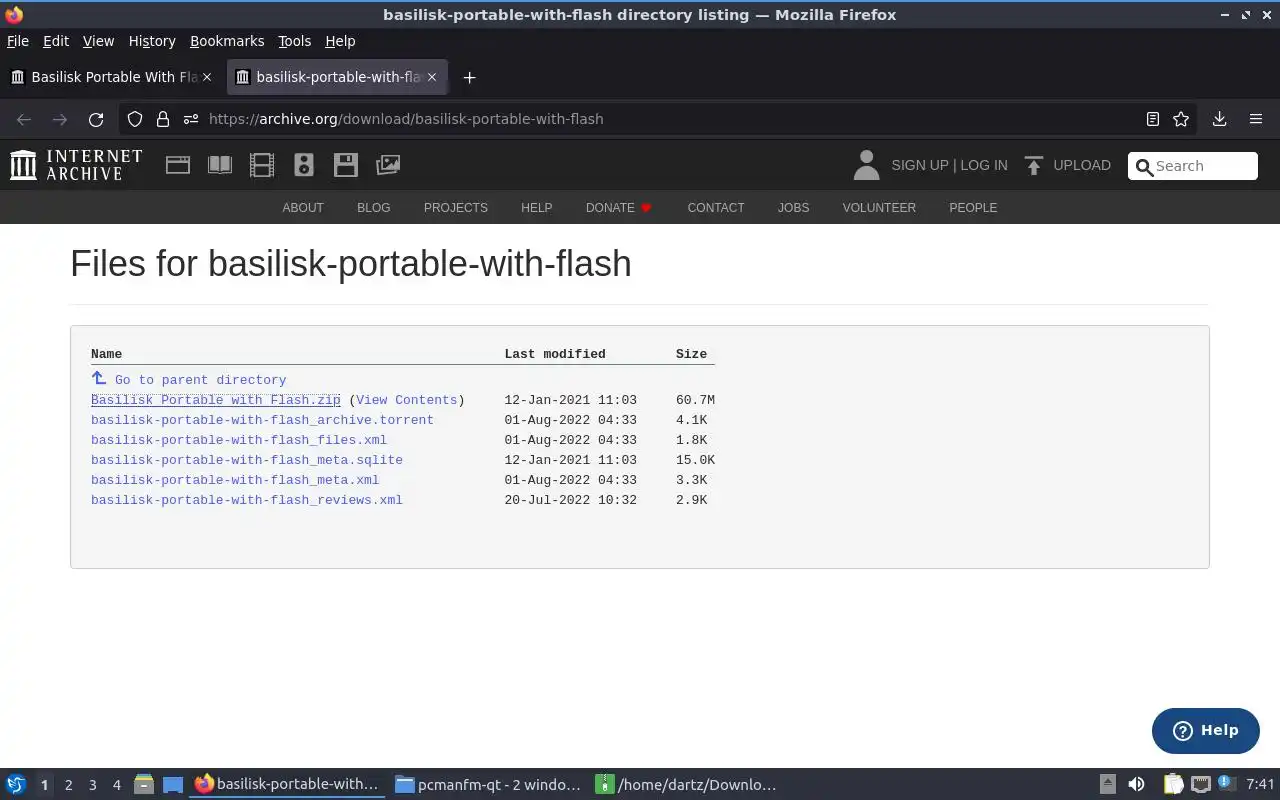Viewport: 1280px width, 800px height.
Task: Open the Firefox downloads panel
Action: (x=1219, y=119)
